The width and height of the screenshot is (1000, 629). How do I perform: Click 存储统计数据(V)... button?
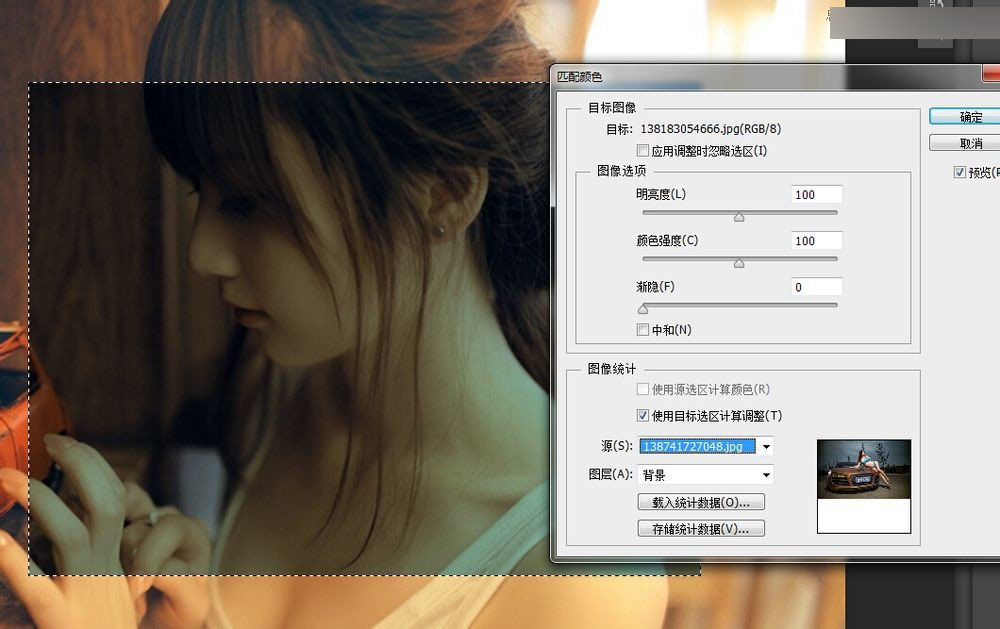click(701, 529)
